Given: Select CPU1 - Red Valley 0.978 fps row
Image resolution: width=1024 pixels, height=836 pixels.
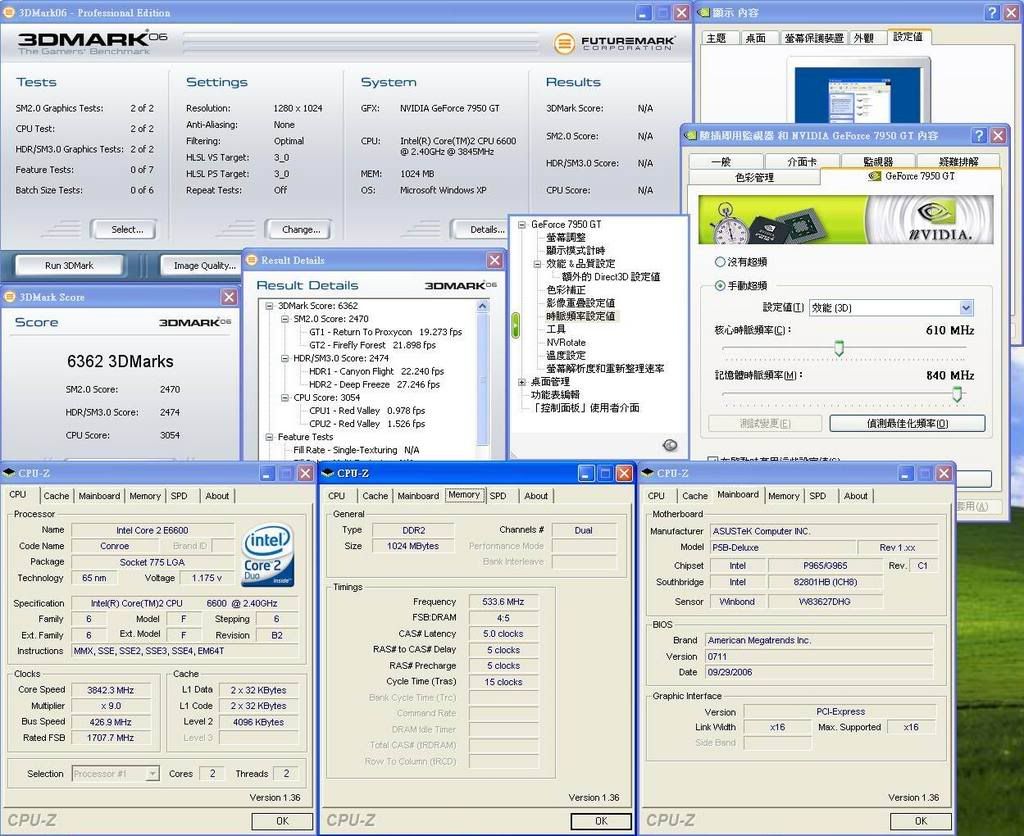Looking at the screenshot, I should pyautogui.click(x=367, y=411).
